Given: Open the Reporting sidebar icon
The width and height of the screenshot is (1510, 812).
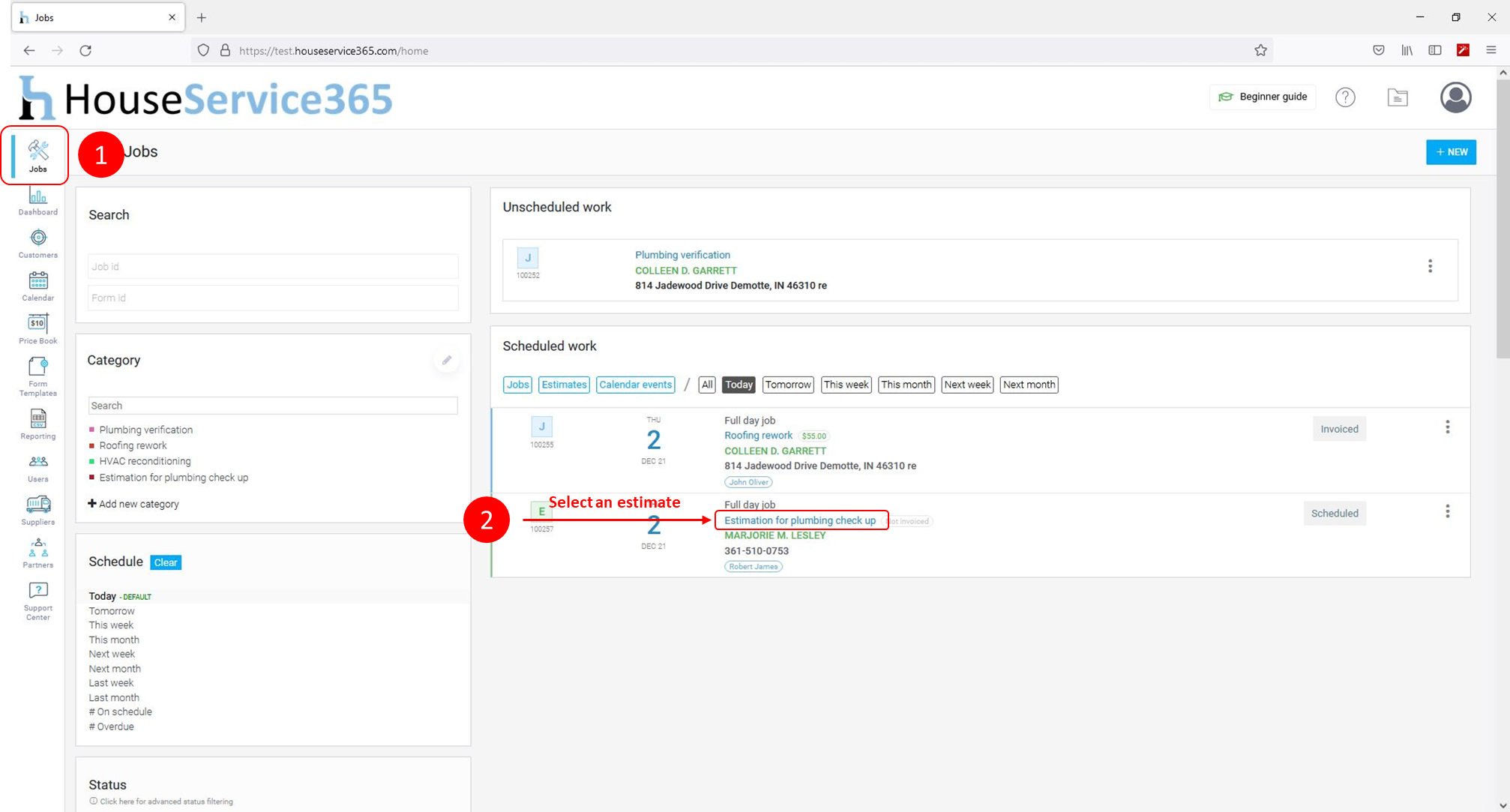Looking at the screenshot, I should pos(37,425).
